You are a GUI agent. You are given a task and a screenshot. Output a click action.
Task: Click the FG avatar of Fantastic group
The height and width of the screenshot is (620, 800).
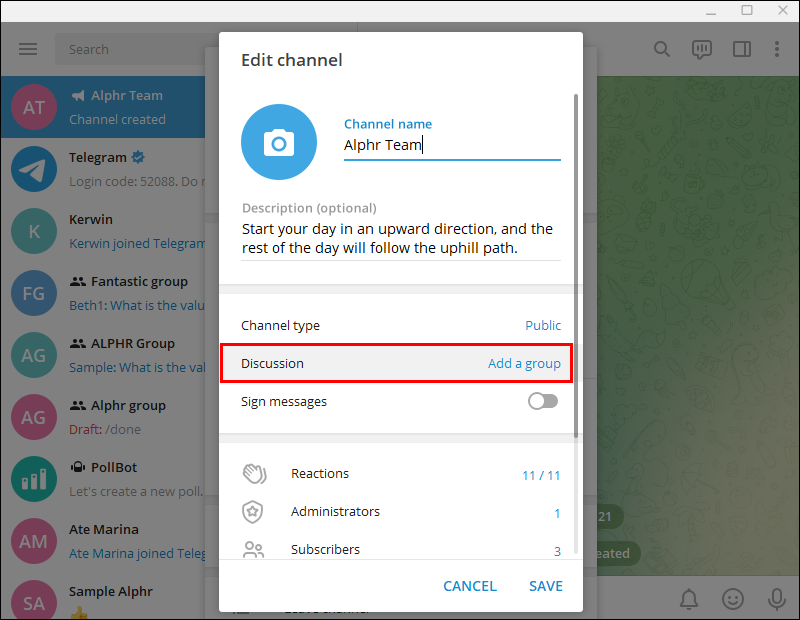34,293
